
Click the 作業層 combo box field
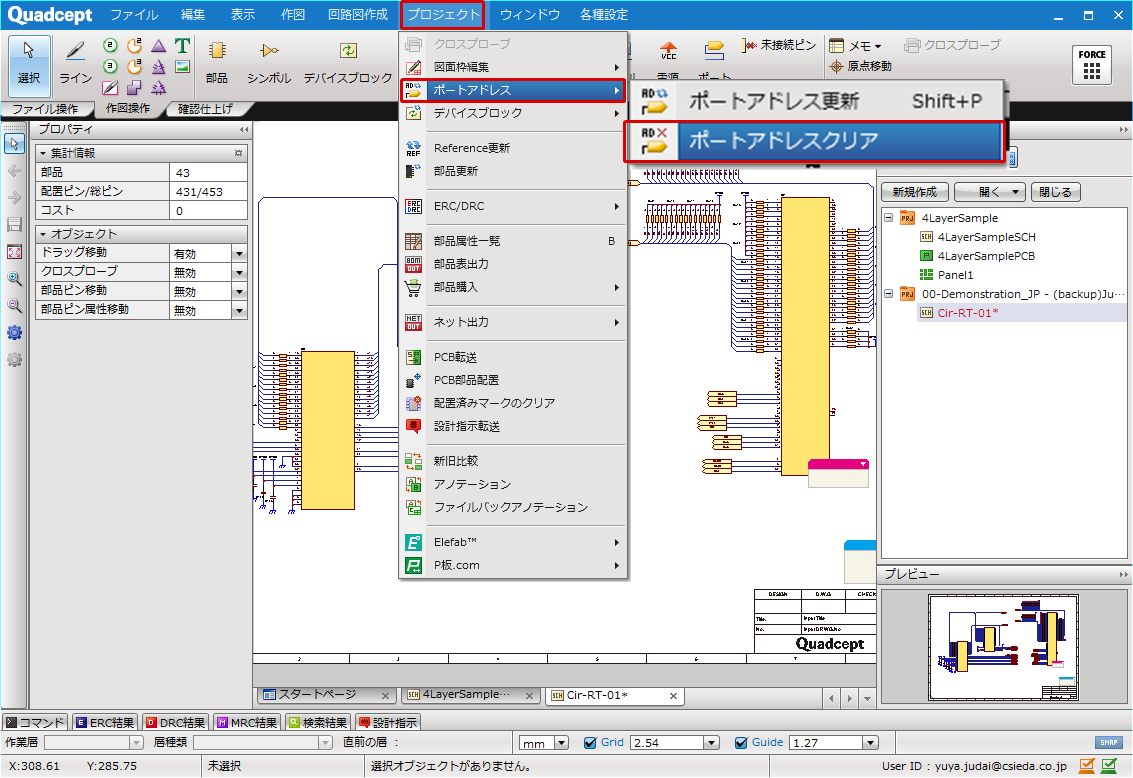pyautogui.click(x=95, y=743)
